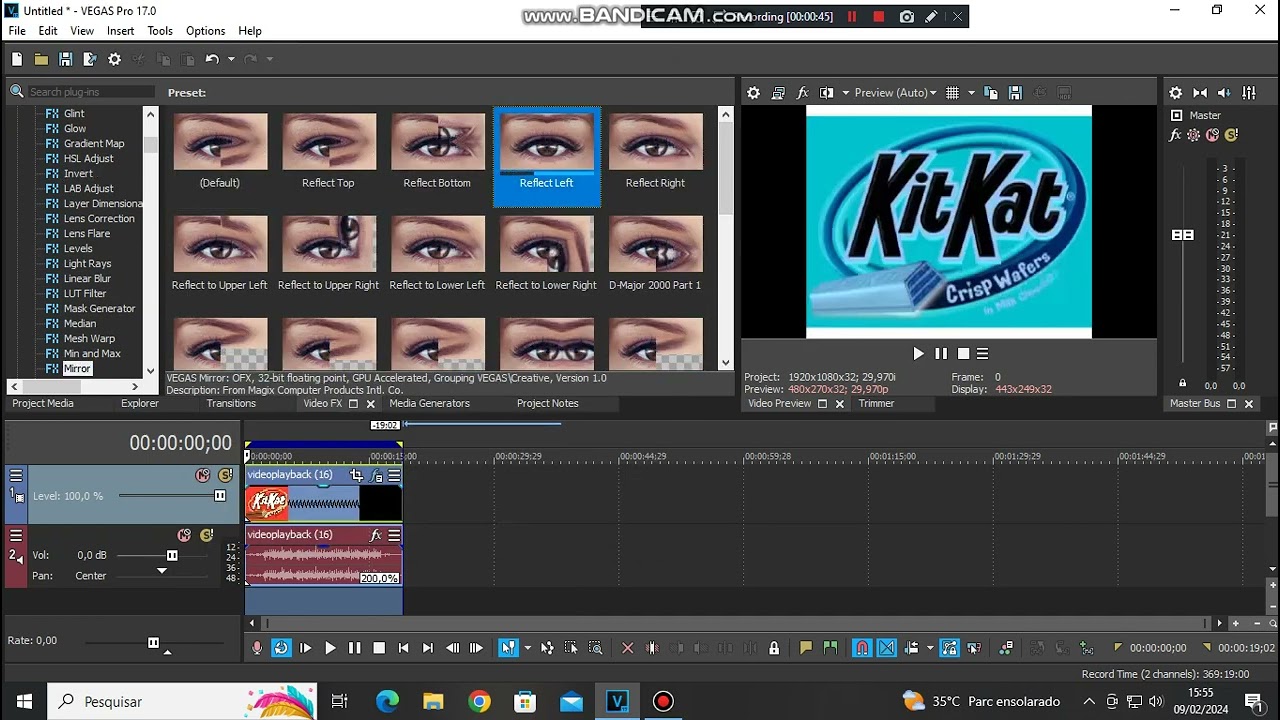
Task: Expand the normal edit tool dropdown arrow
Action: click(x=527, y=648)
